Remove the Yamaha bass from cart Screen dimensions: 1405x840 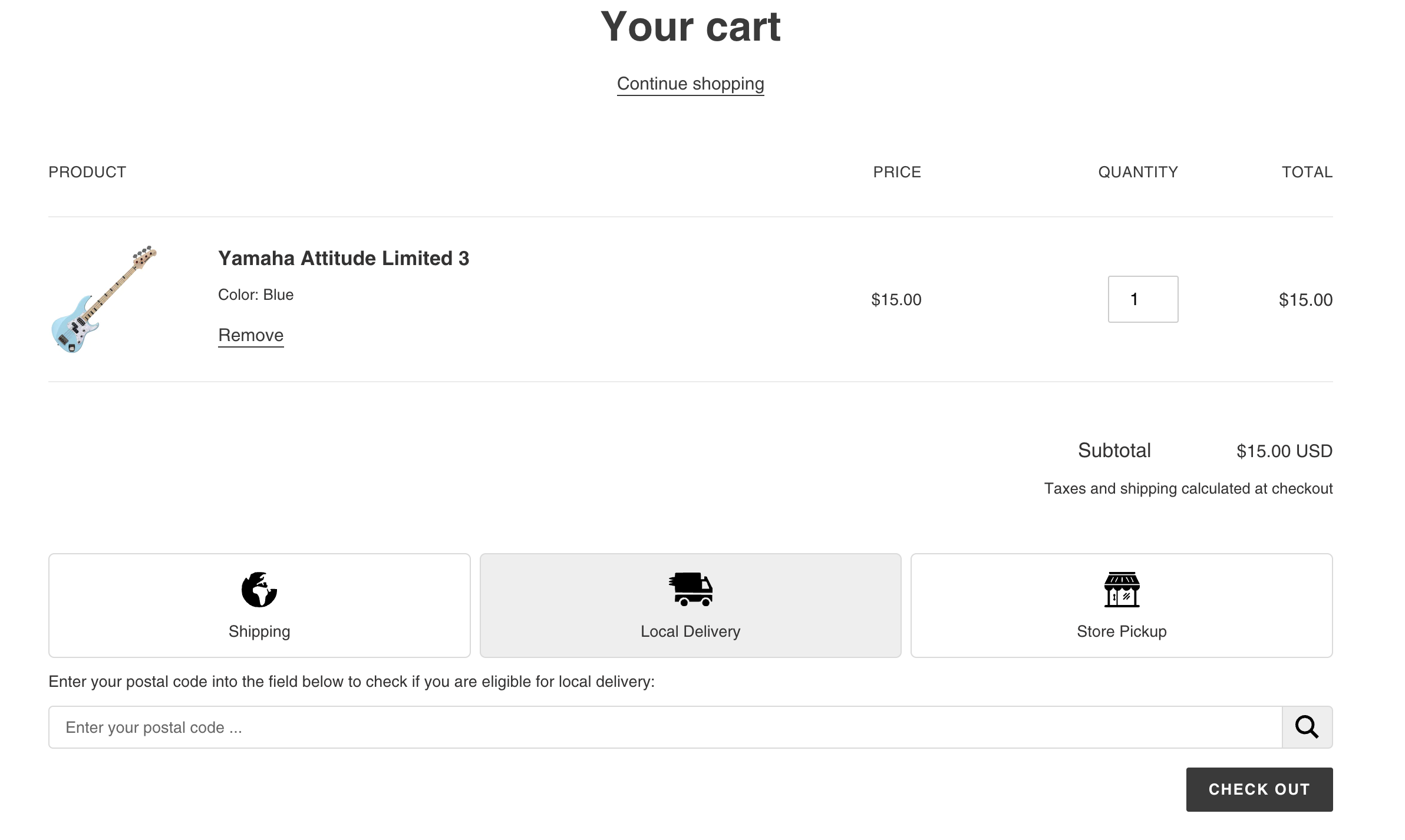[x=250, y=335]
